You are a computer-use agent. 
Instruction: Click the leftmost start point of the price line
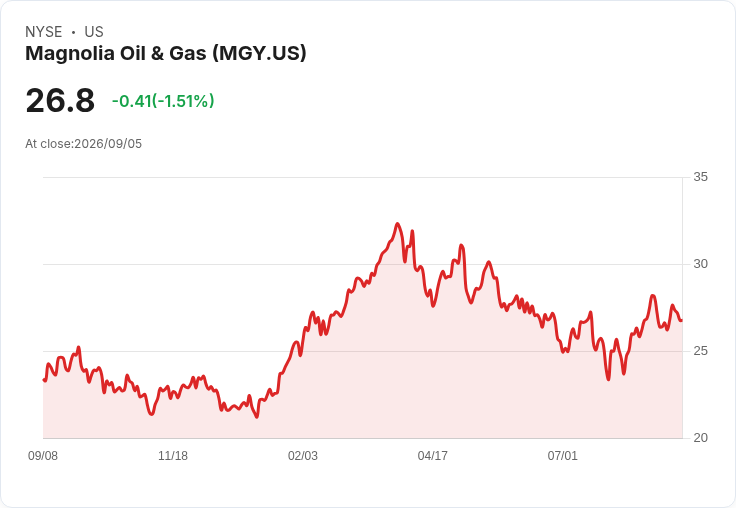coord(44,380)
